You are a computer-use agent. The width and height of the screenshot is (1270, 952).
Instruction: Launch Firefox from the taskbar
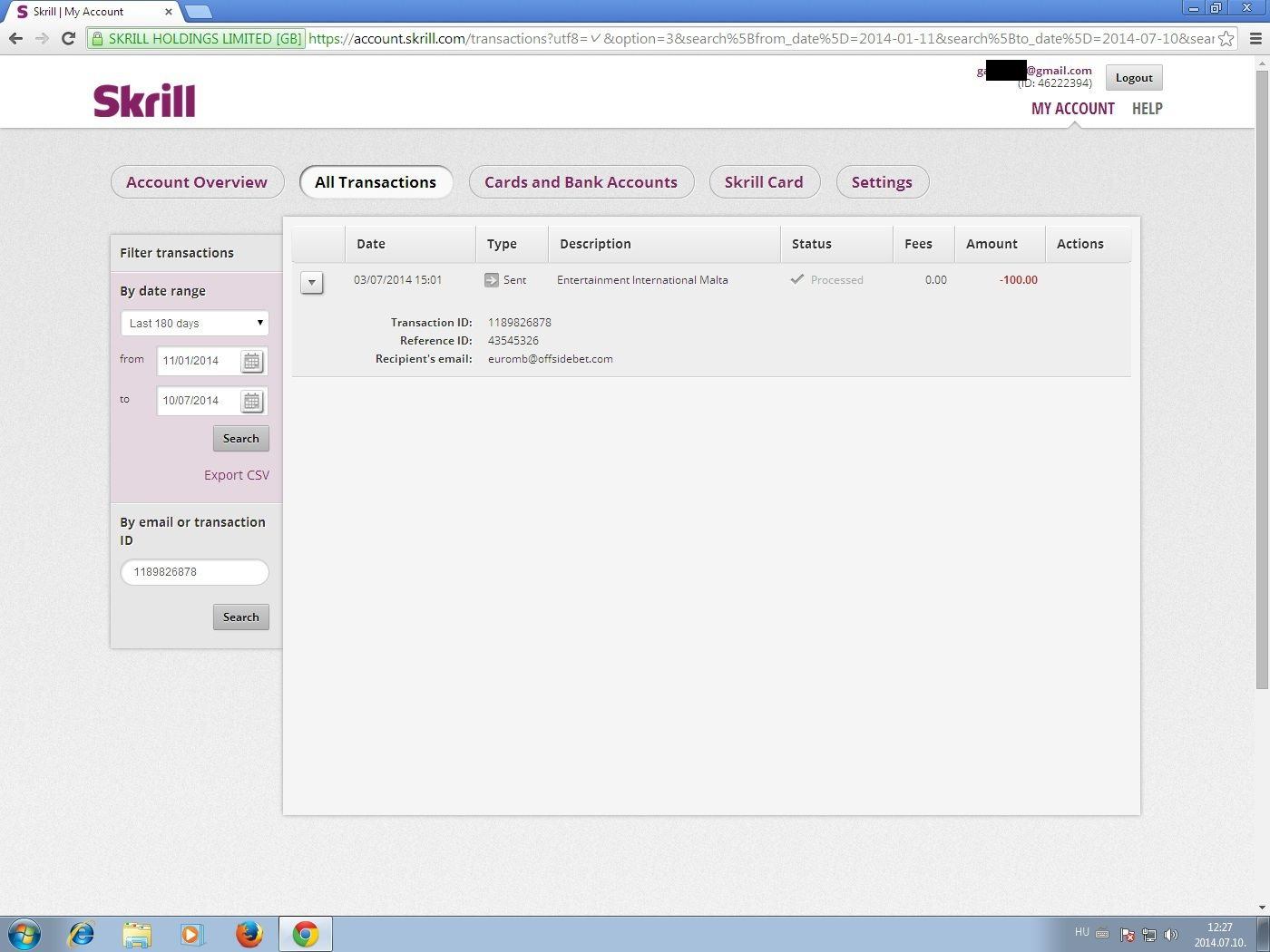click(x=249, y=934)
